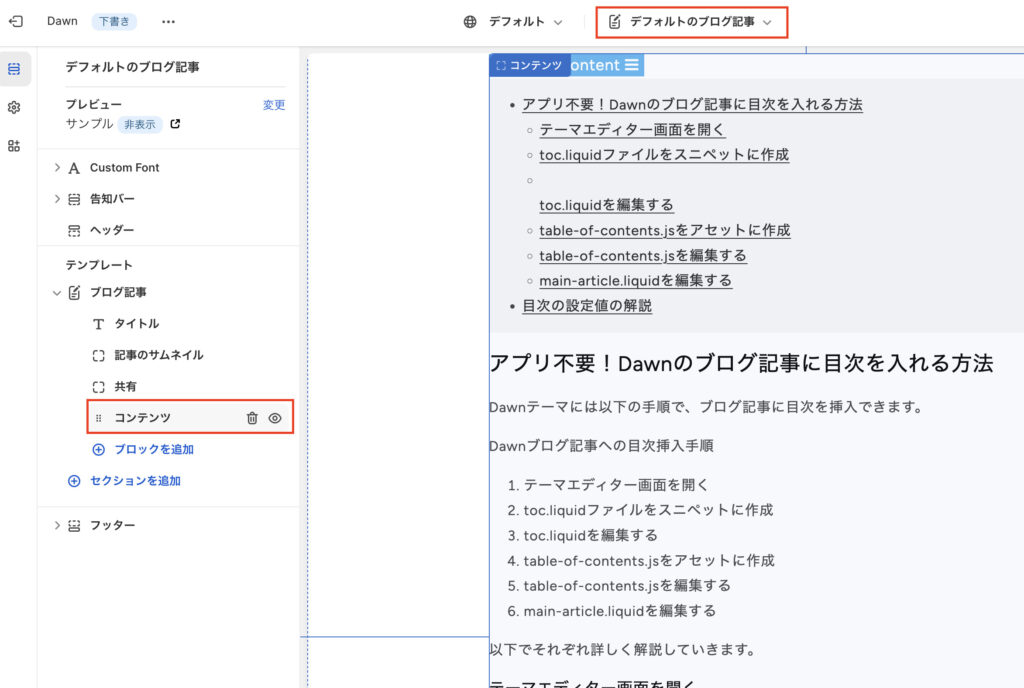The height and width of the screenshot is (688, 1024).
Task: Expand the 告知バー section
Action: coord(57,199)
